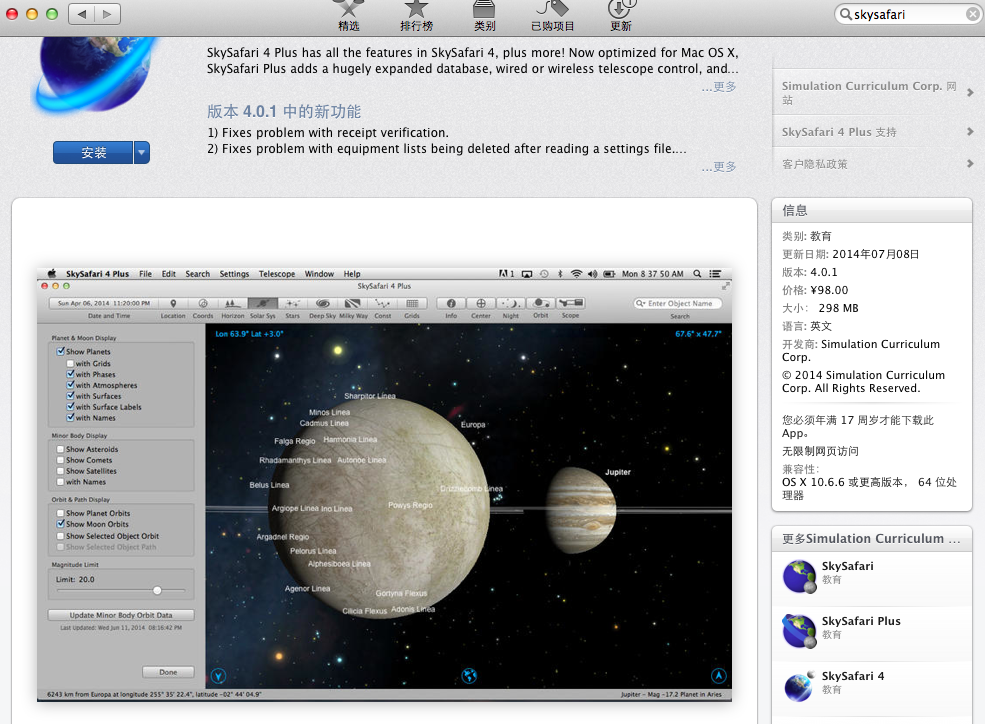Enable the Show Comets checkbox

[x=60, y=460]
